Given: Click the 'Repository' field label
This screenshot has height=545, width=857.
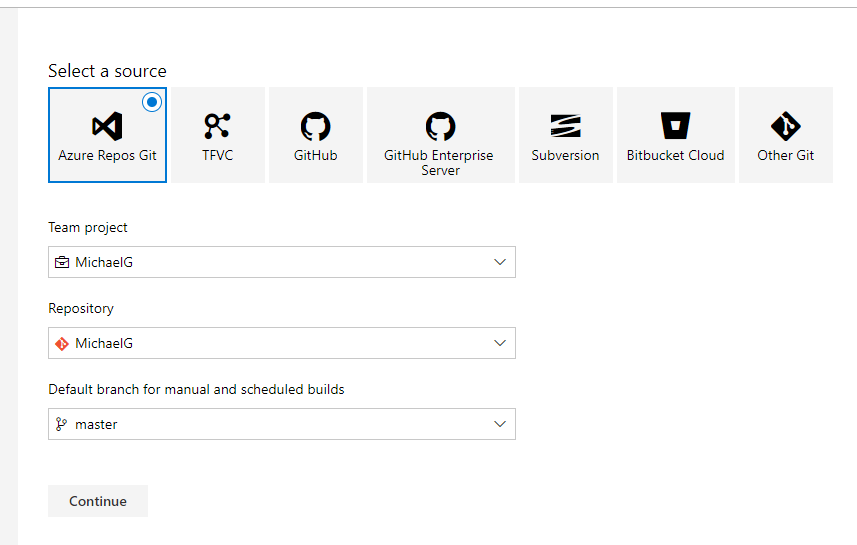Looking at the screenshot, I should pos(81,308).
